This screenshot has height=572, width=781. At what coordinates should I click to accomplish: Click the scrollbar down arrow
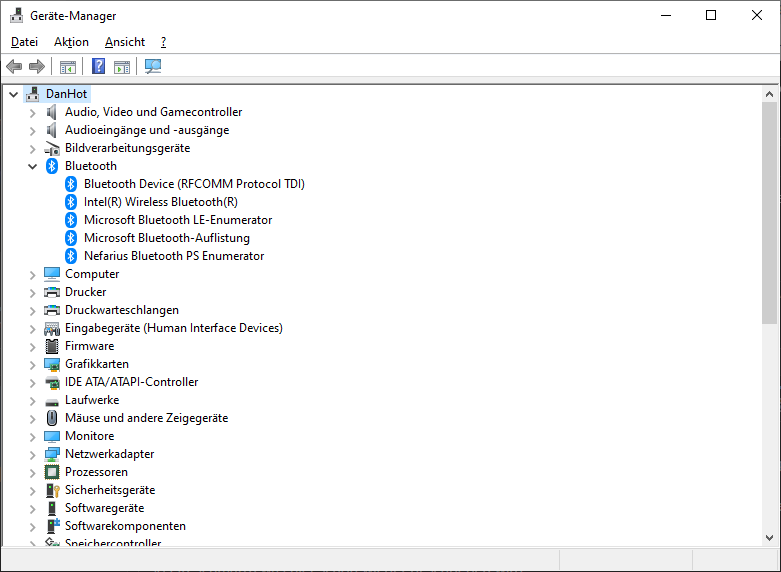coord(770,538)
